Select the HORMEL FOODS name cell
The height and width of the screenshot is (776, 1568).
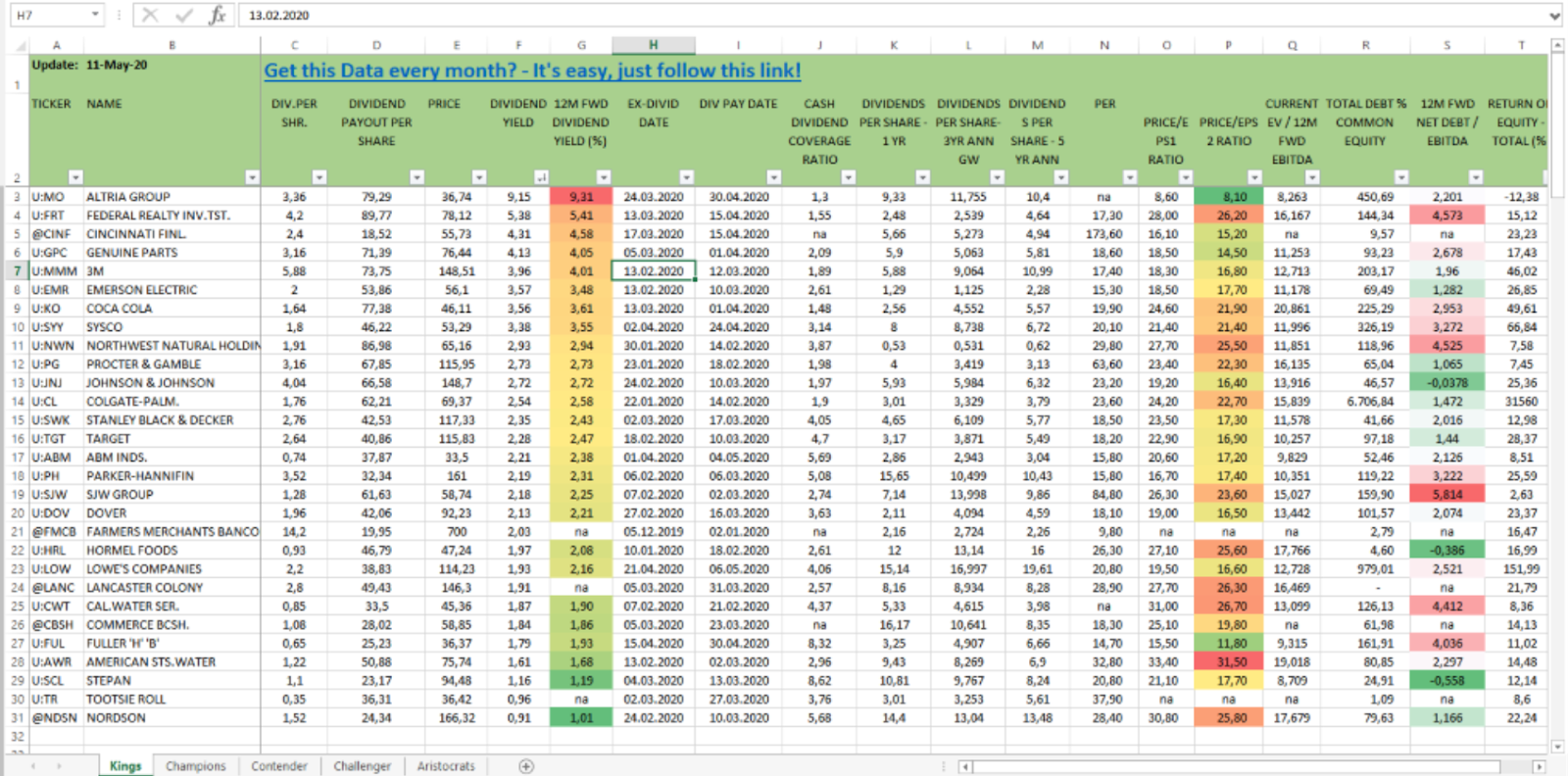(172, 551)
